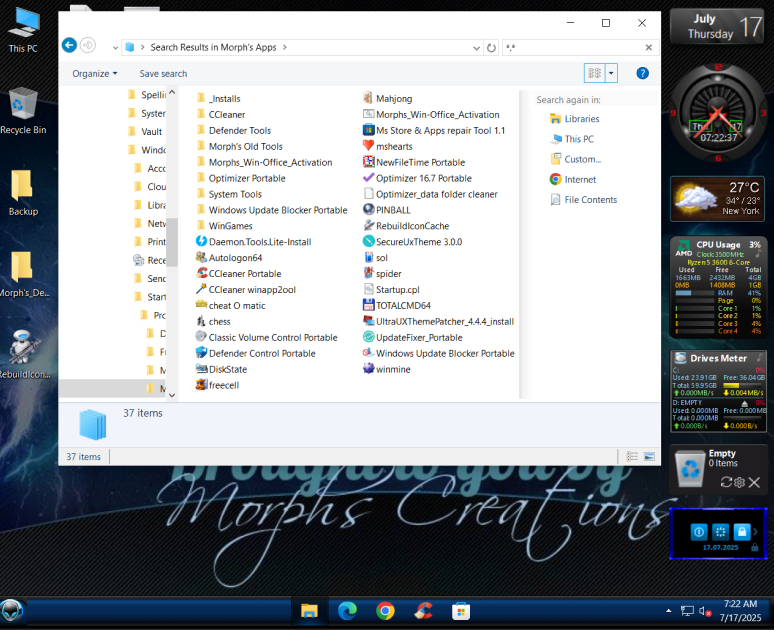
Task: Expand breadcrumb chevron before Search Results
Action: [142, 47]
